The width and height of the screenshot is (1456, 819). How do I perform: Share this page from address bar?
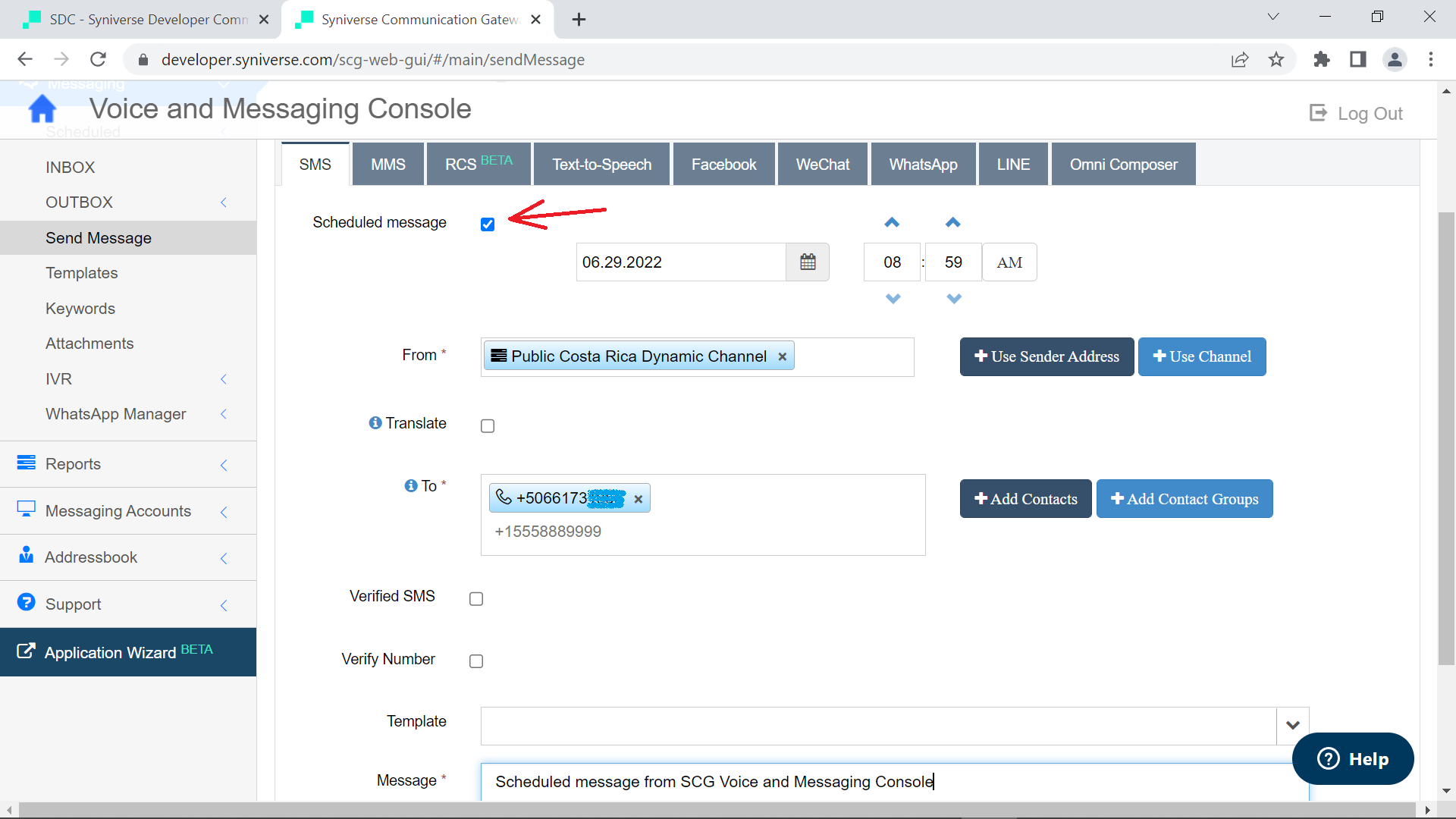click(x=1240, y=59)
